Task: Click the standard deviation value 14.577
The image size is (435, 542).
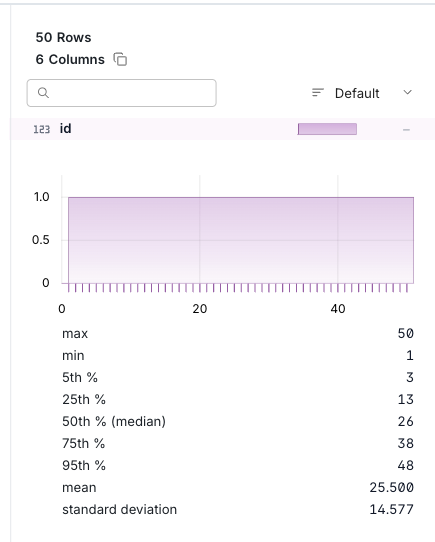Action: pos(391,509)
